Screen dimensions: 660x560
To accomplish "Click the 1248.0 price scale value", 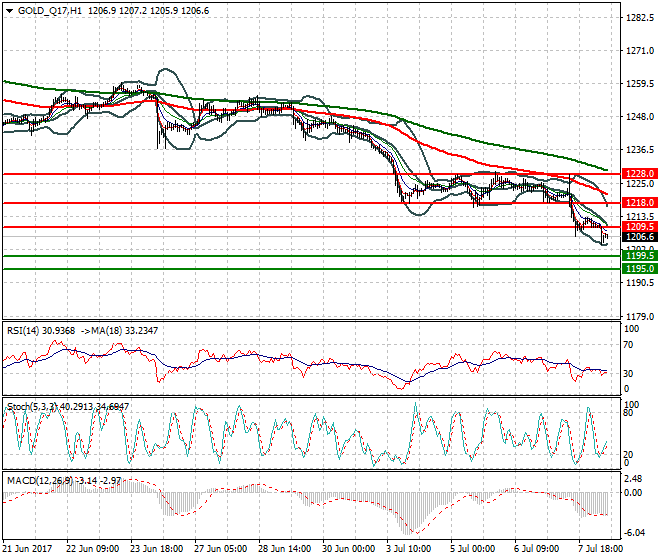I will [640, 117].
